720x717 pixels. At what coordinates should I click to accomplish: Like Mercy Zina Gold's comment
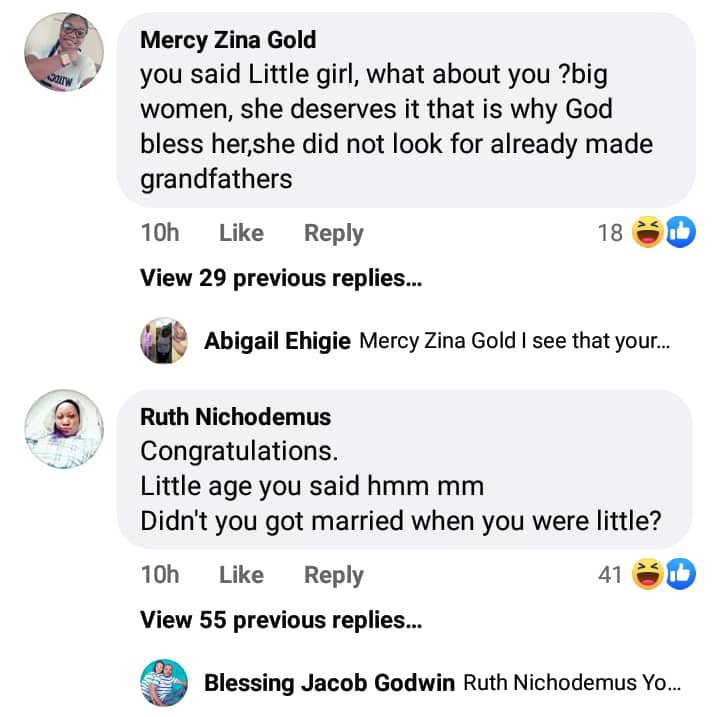pos(241,234)
